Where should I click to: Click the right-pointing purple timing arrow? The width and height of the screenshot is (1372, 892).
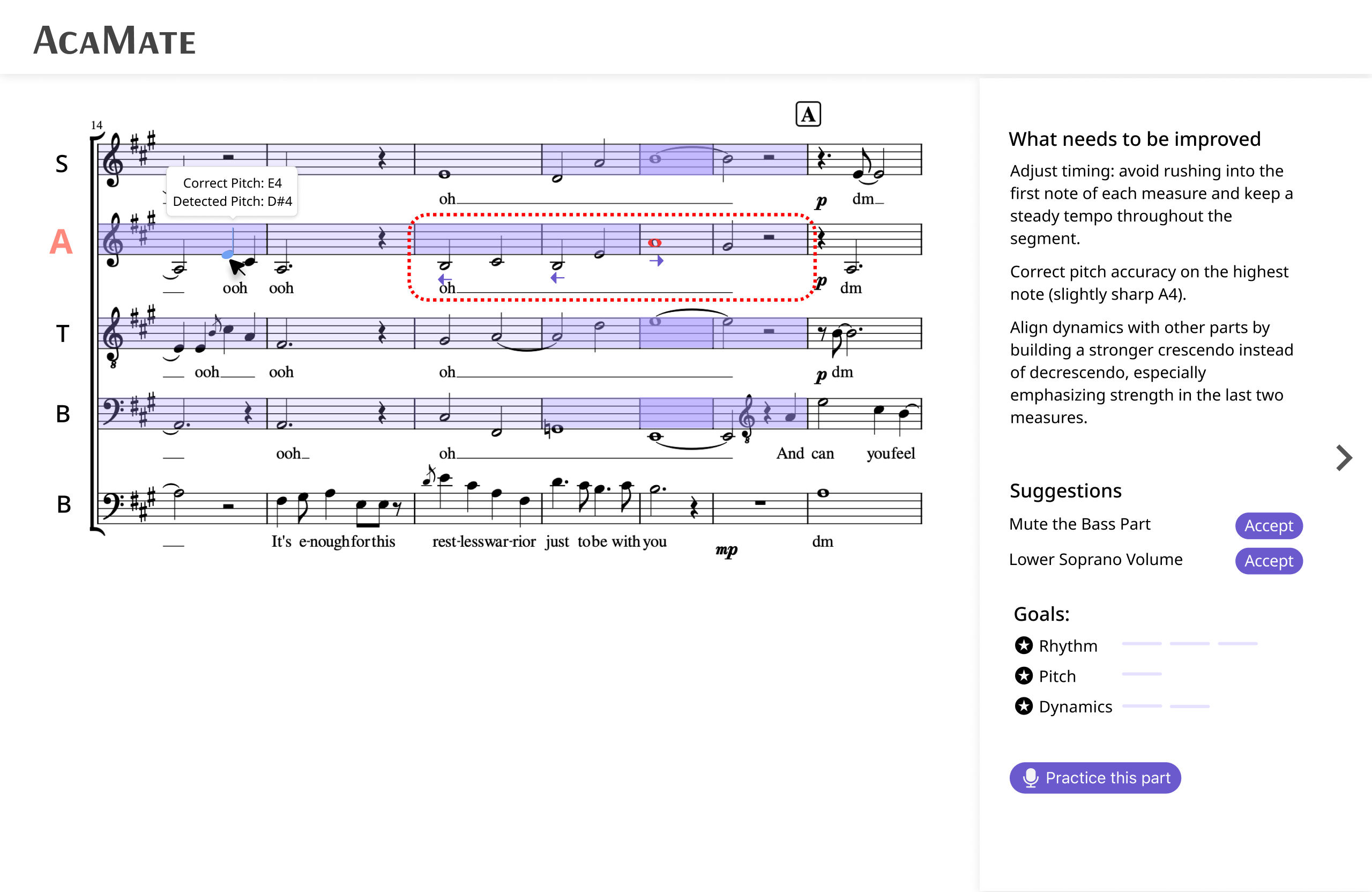coord(656,261)
